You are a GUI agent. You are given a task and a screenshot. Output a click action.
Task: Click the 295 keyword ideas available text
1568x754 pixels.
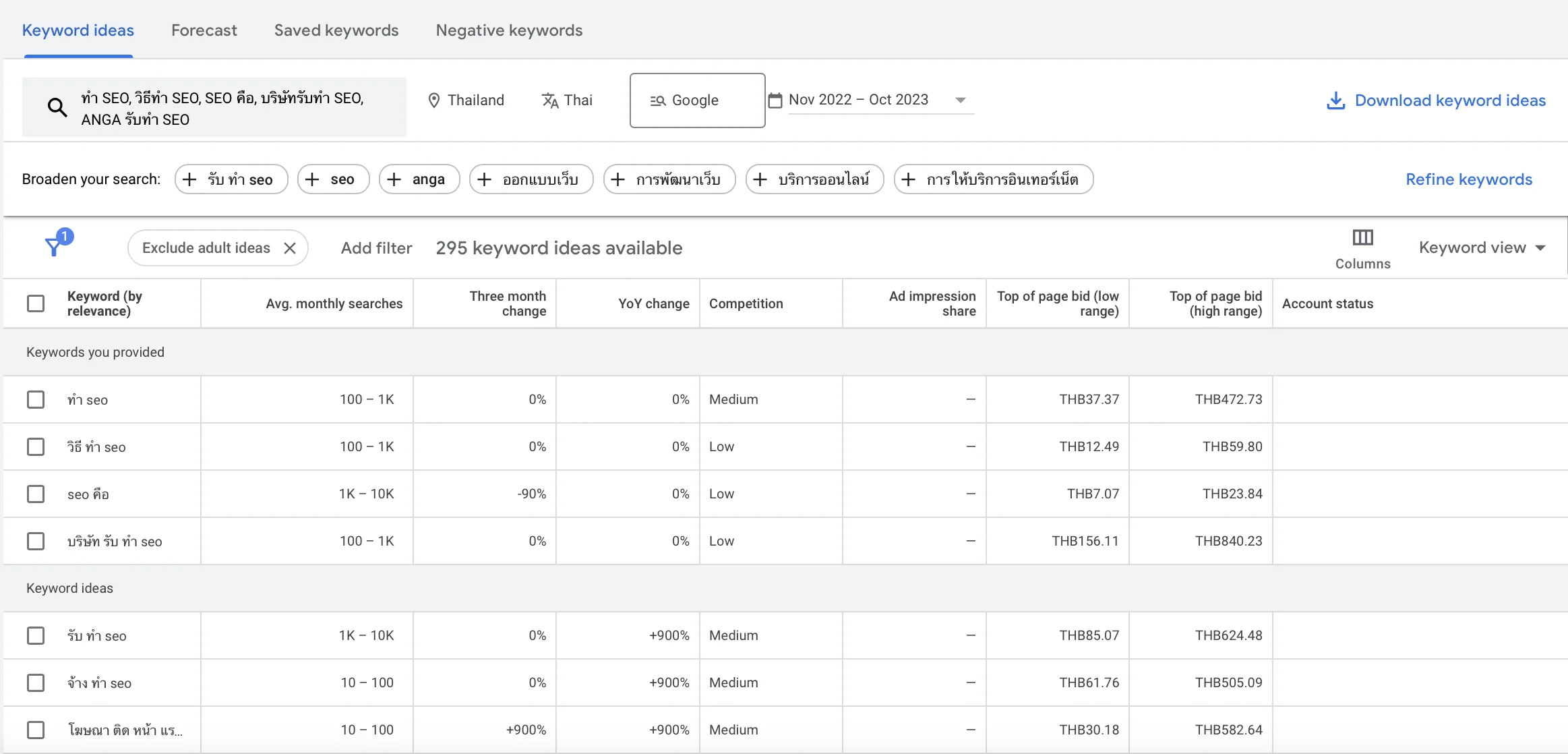(559, 248)
